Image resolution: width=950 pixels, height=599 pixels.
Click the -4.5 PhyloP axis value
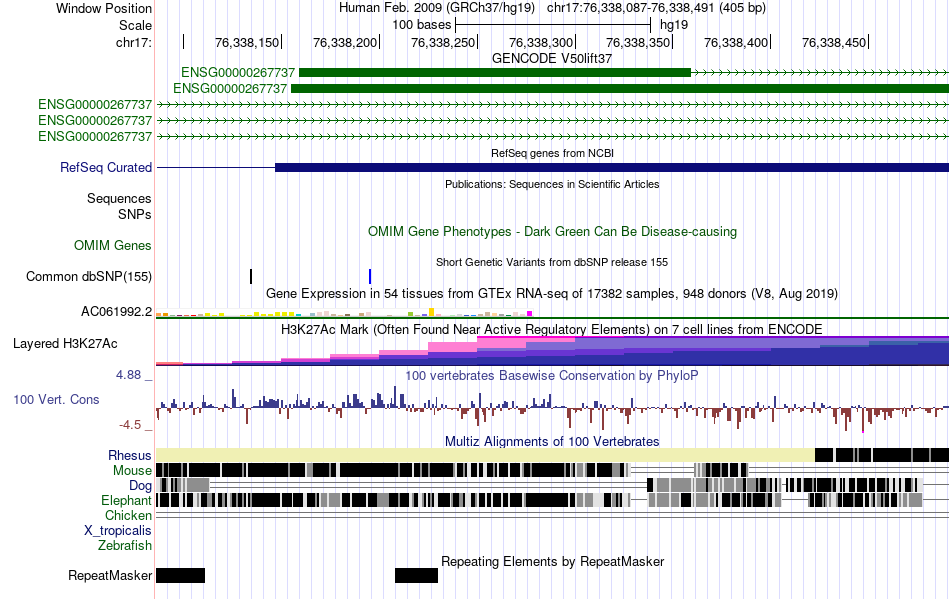(130, 425)
